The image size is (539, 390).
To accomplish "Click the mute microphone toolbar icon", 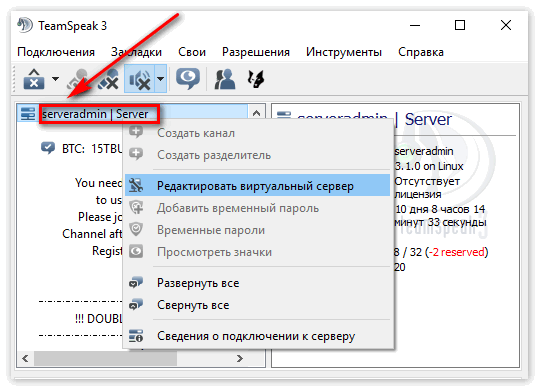I will [x=108, y=79].
